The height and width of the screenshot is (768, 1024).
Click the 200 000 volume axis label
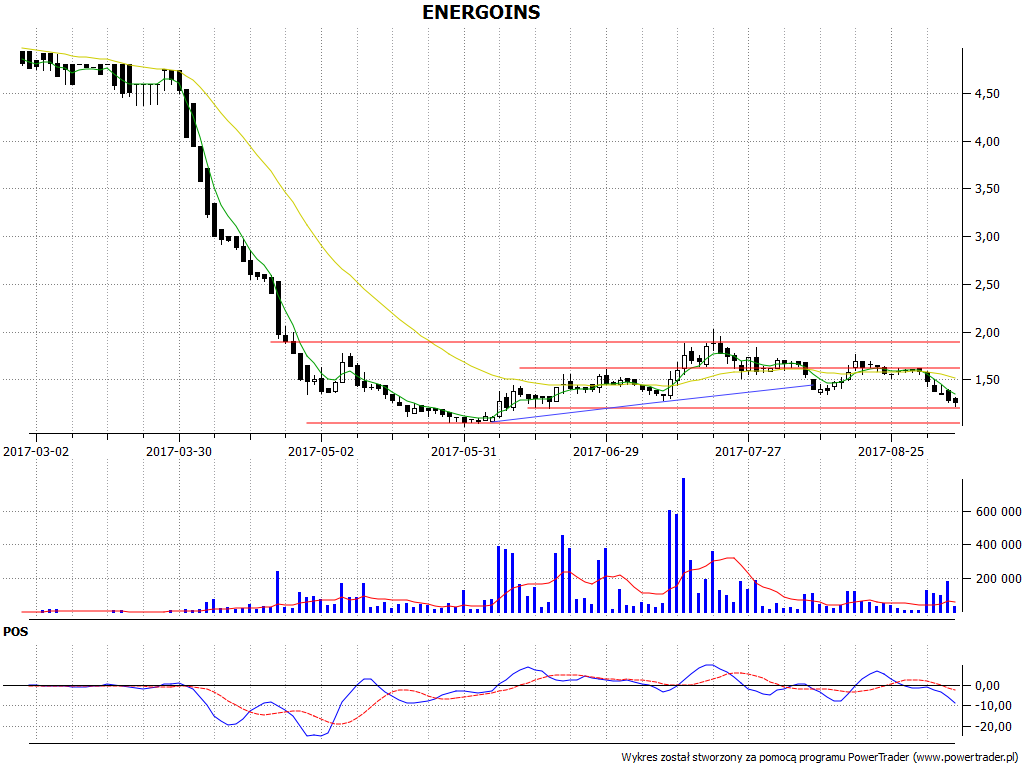pyautogui.click(x=999, y=579)
